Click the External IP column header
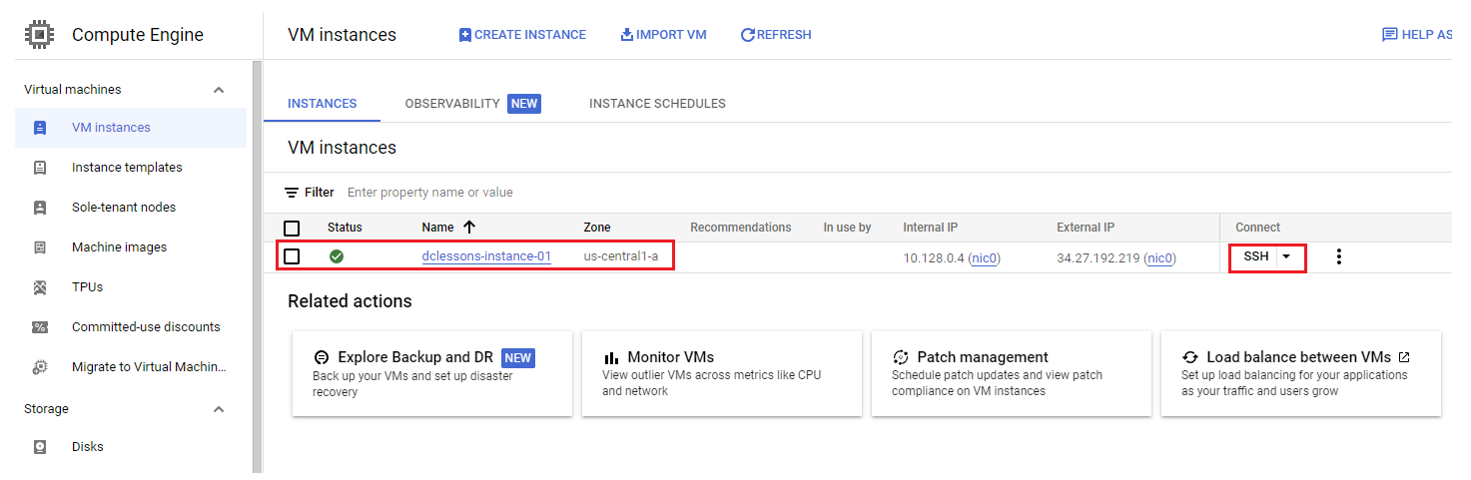 coord(1085,228)
